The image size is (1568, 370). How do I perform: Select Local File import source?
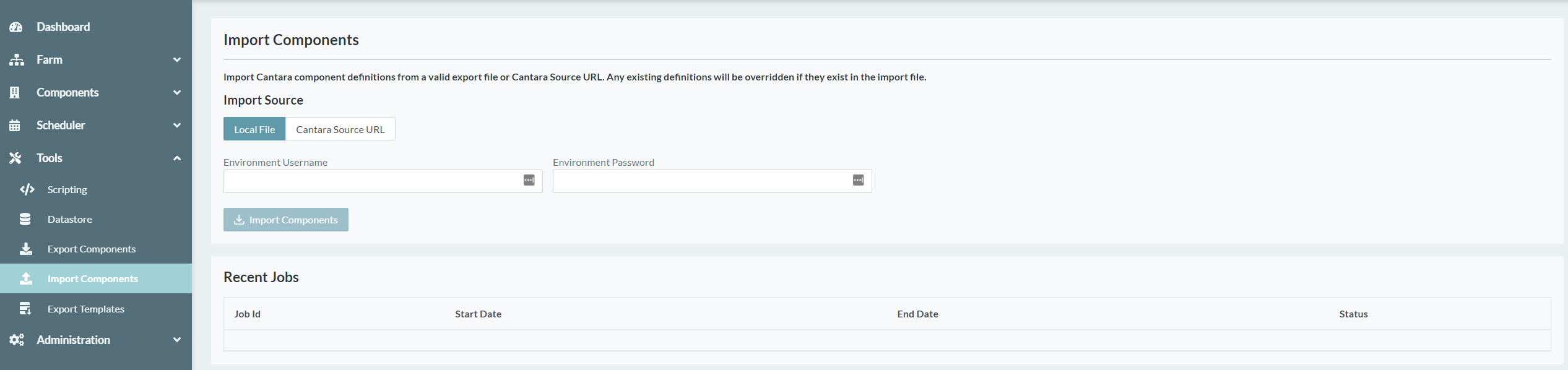click(x=254, y=129)
